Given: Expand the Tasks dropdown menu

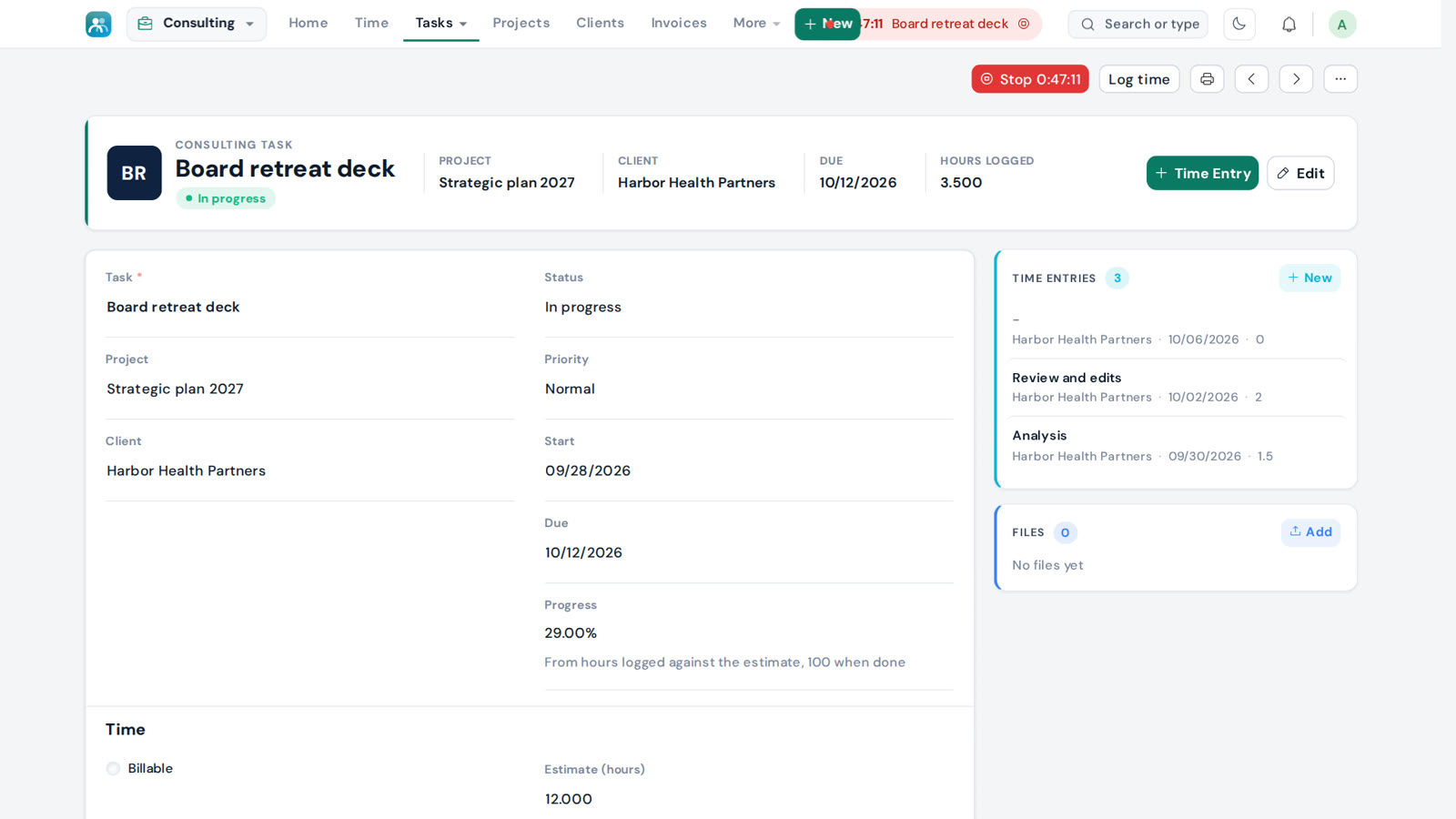Looking at the screenshot, I should coord(440,23).
